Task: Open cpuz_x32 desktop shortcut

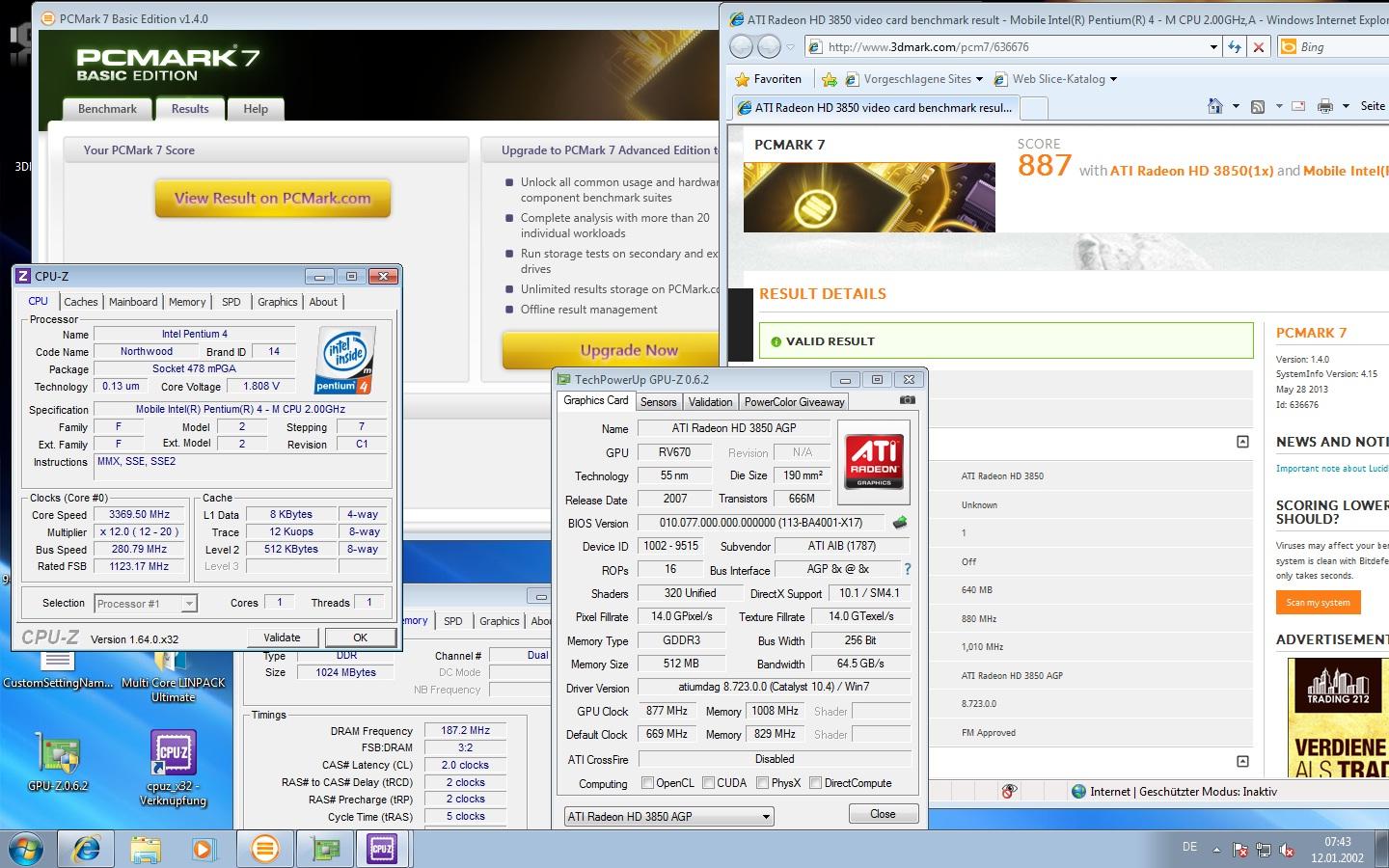Action: [173, 769]
